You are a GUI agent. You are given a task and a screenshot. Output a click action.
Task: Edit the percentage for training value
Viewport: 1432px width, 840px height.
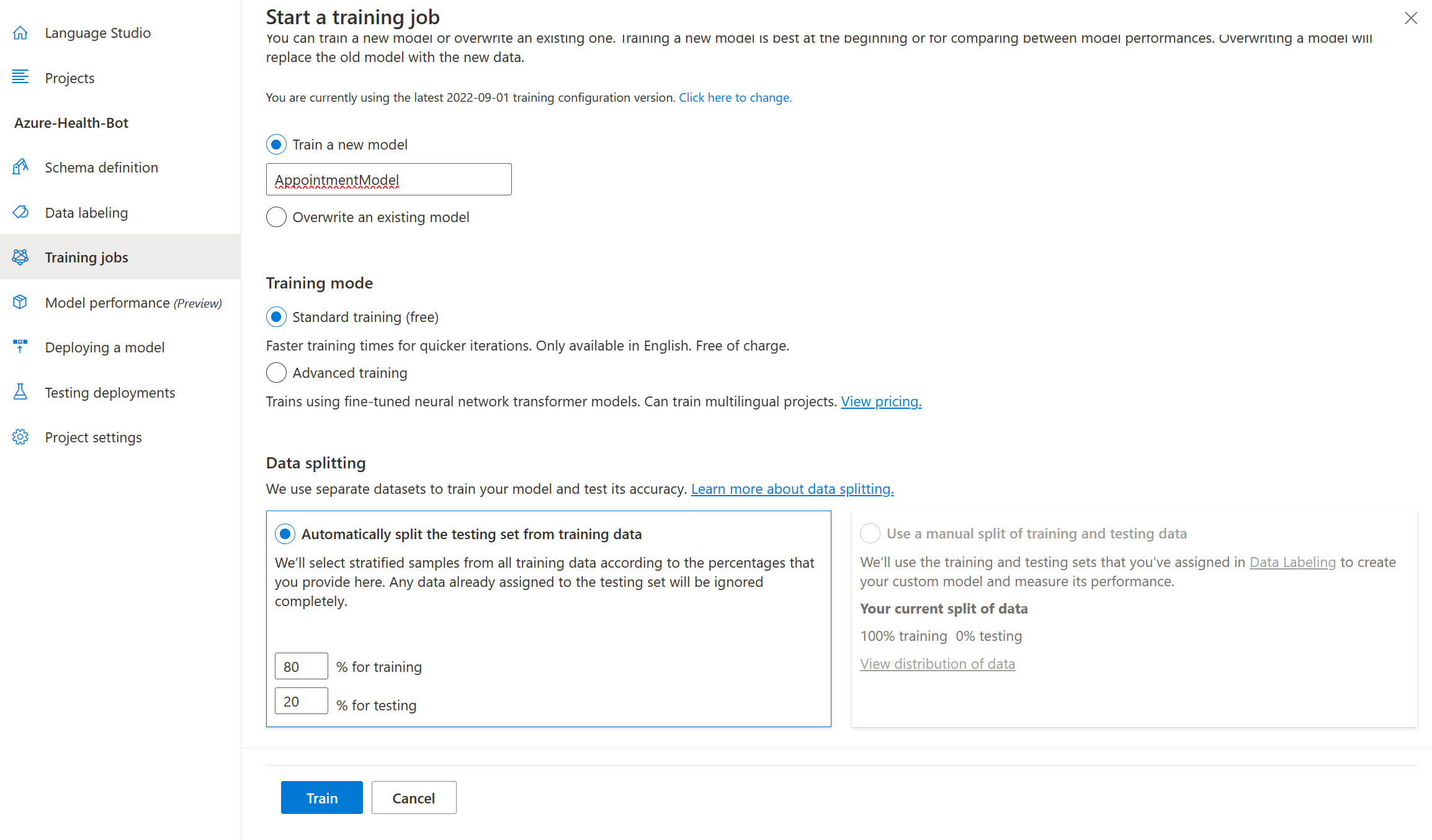click(x=301, y=666)
